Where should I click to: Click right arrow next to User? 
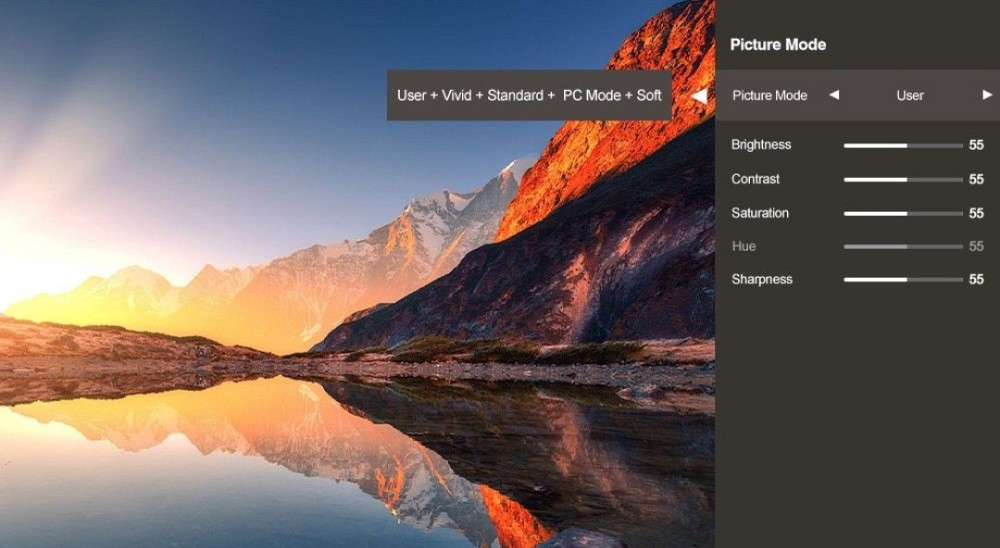[x=987, y=95]
